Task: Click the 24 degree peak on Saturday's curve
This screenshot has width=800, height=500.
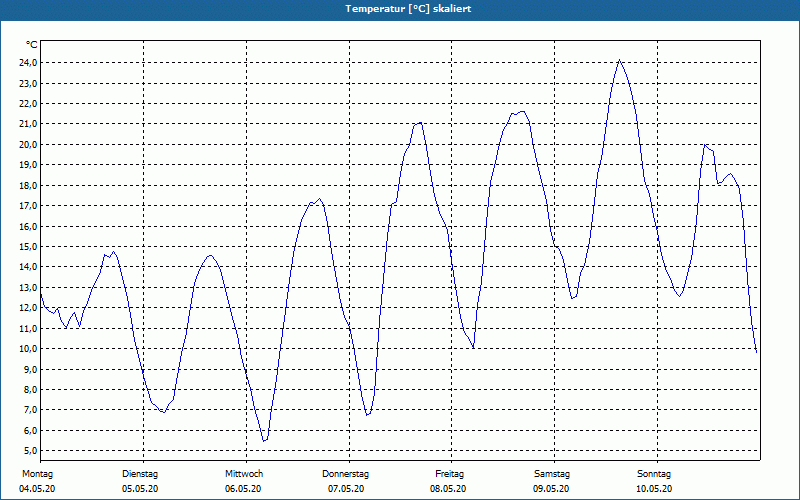Action: [x=619, y=60]
